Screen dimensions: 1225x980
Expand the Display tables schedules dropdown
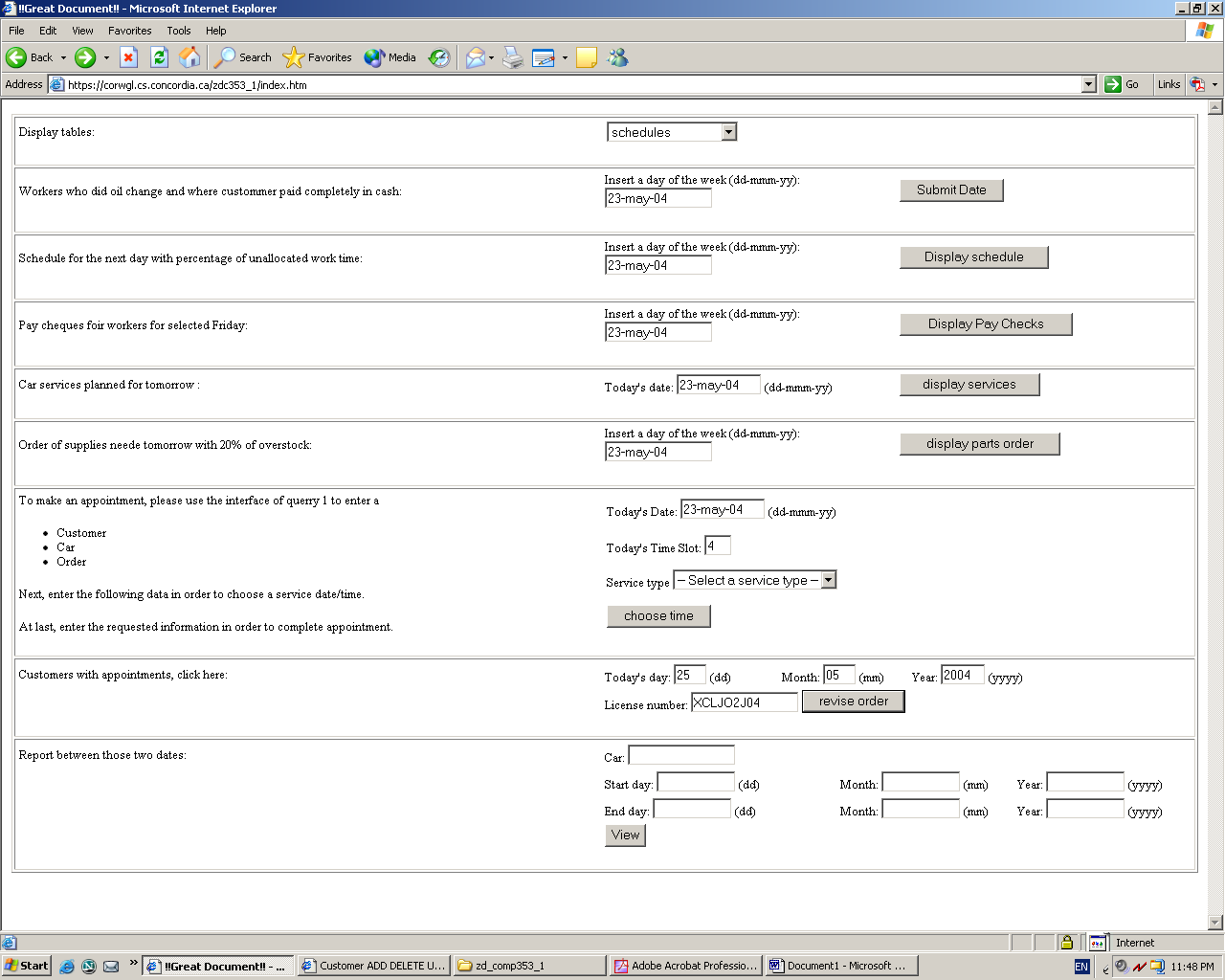pos(728,132)
